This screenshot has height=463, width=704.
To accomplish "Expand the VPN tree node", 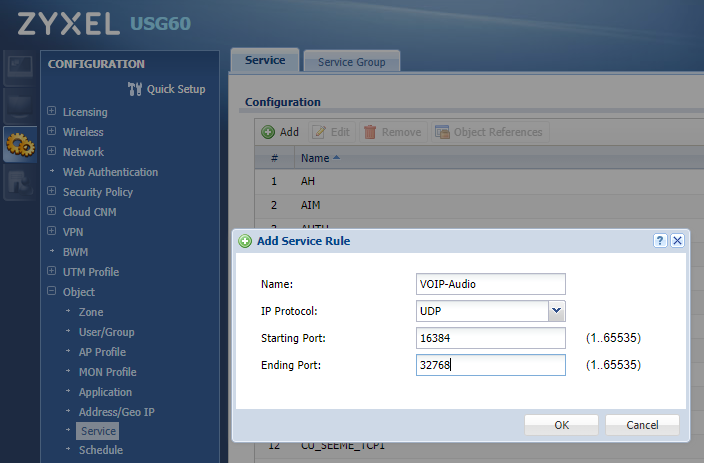I will [52, 232].
